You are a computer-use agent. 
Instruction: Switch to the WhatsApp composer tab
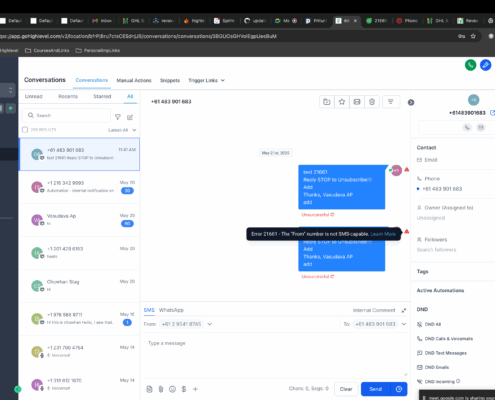[x=171, y=310]
